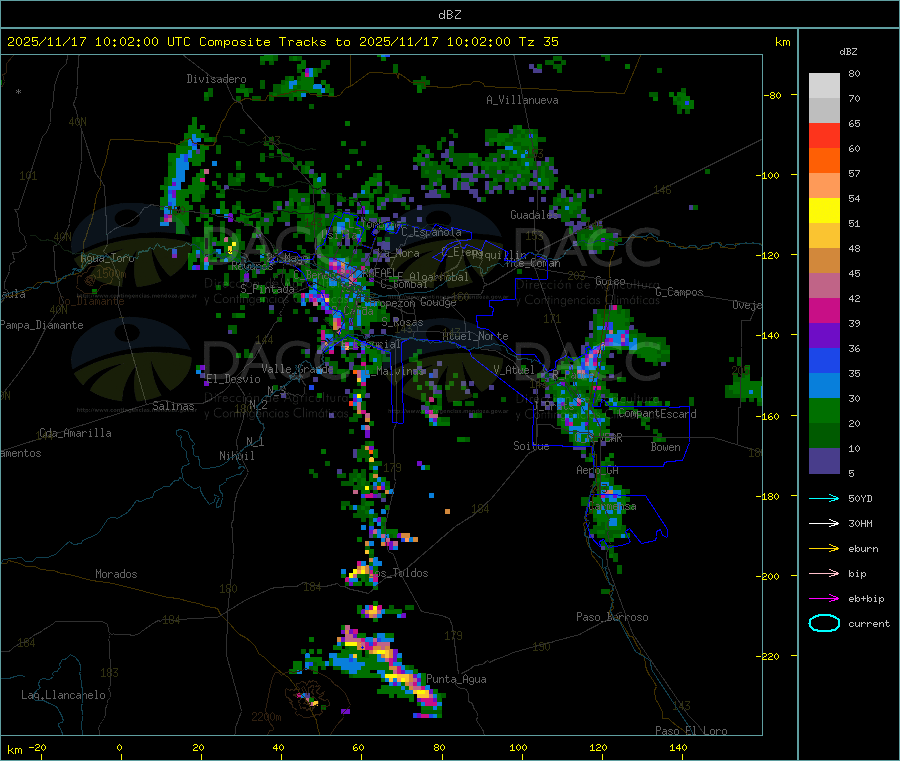This screenshot has width=900, height=761.
Task: Select the light gray top scale swatch
Action: coord(824,86)
